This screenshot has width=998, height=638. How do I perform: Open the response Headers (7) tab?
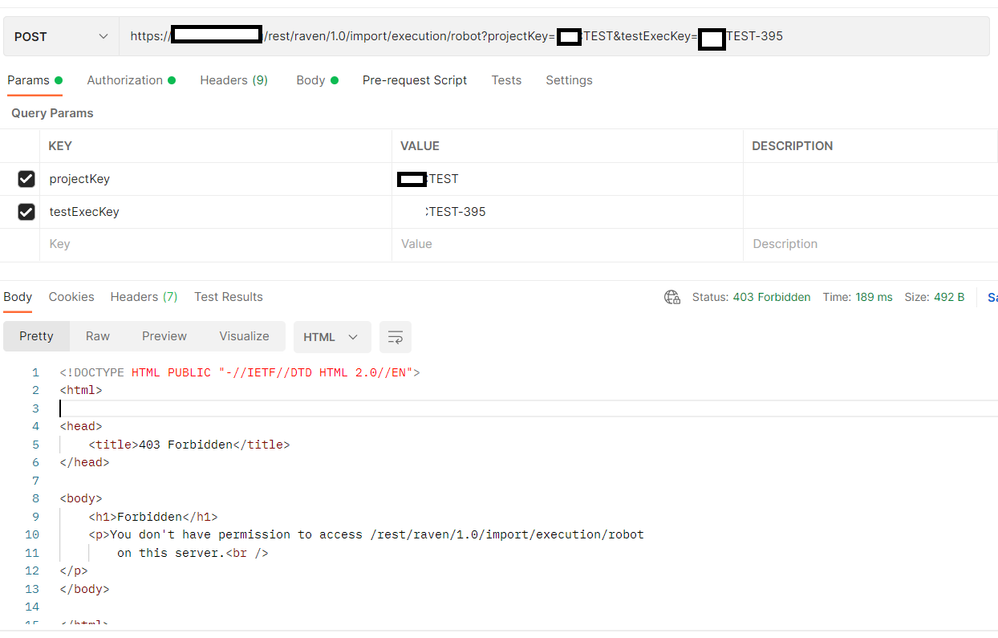pyautogui.click(x=144, y=297)
